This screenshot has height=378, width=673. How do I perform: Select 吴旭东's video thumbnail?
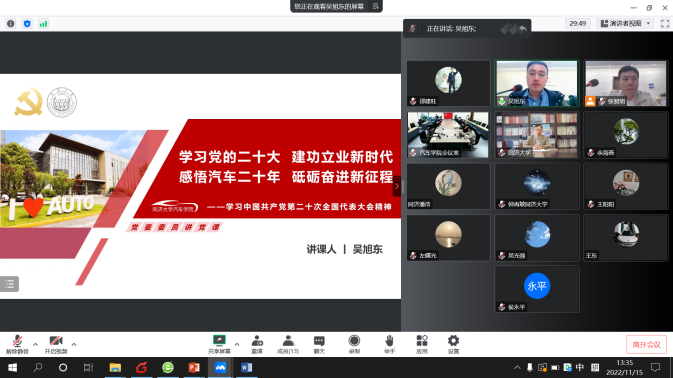tap(537, 83)
